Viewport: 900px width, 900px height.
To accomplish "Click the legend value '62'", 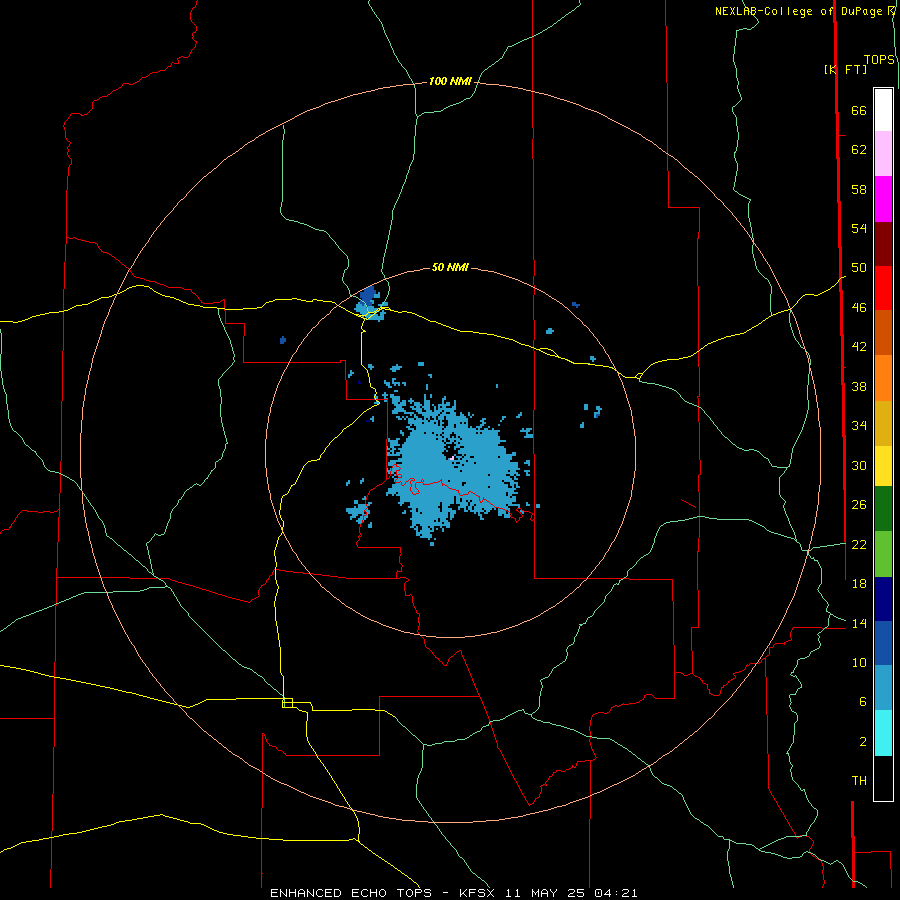I will tap(859, 150).
